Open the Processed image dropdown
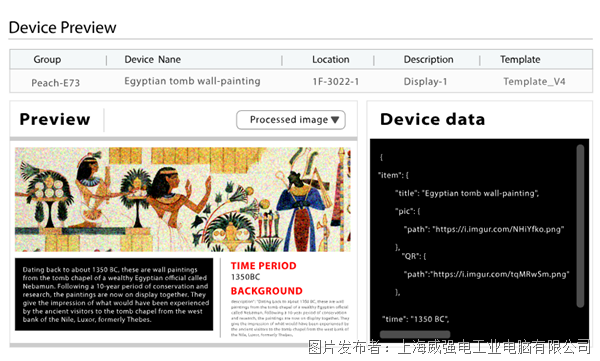Image resolution: width=600 pixels, height=361 pixels. coord(291,120)
